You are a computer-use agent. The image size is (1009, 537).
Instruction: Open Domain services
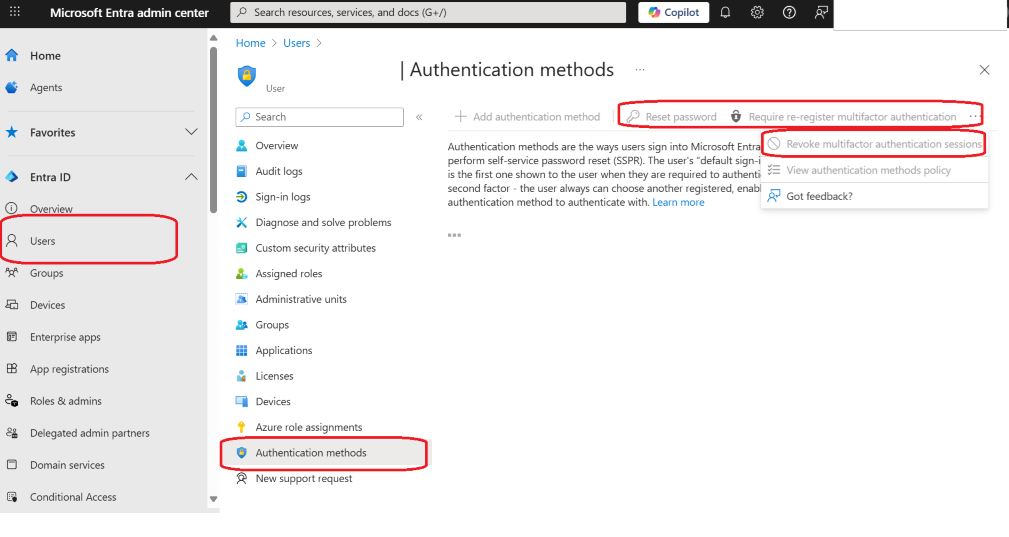tap(67, 465)
